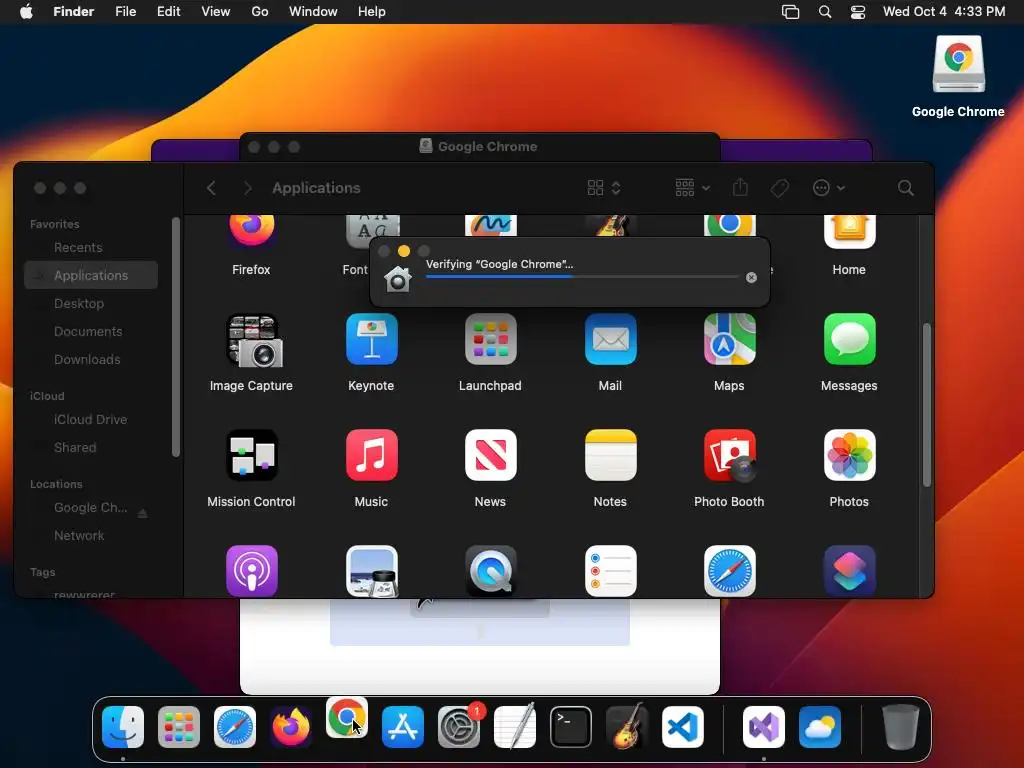Open the Notes app icon

click(x=611, y=455)
